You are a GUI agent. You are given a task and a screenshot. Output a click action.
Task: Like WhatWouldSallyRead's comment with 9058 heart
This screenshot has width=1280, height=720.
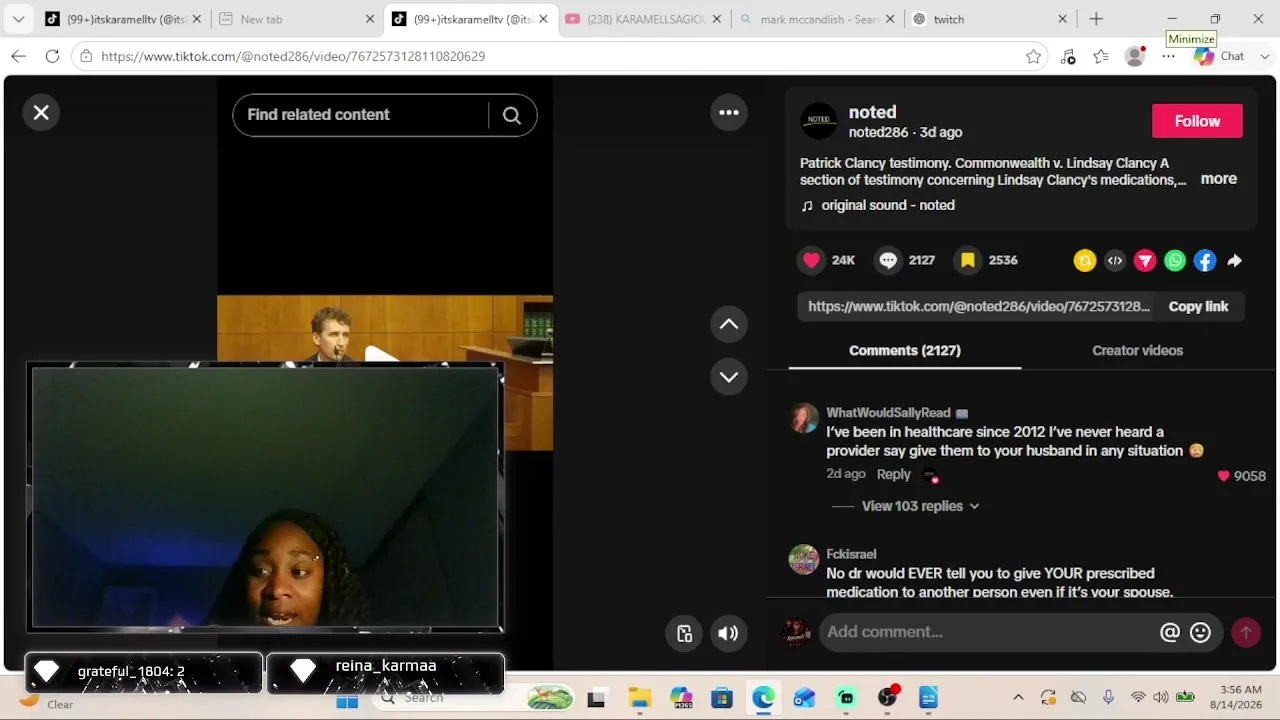click(x=1222, y=476)
